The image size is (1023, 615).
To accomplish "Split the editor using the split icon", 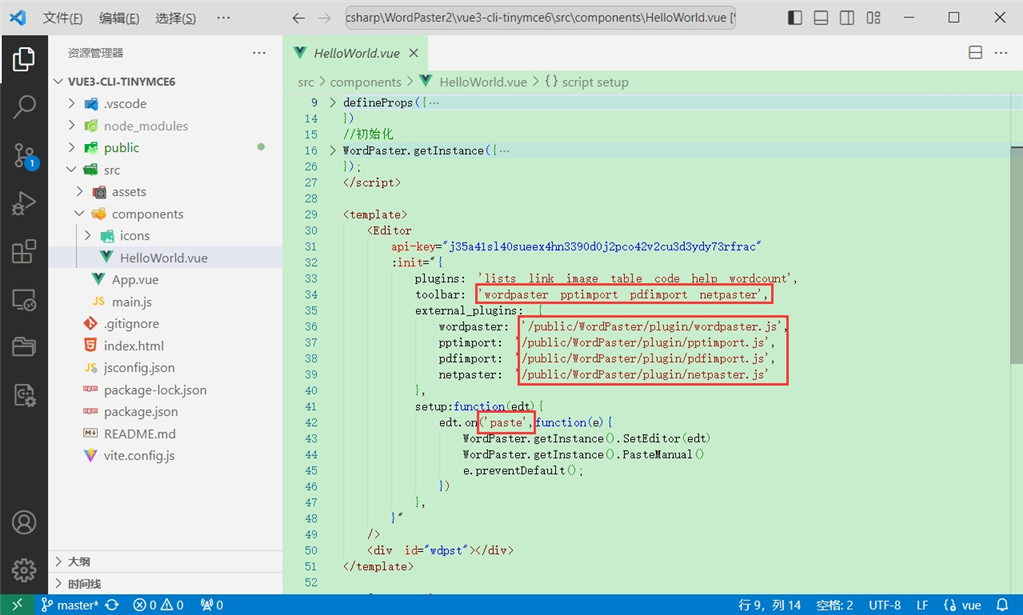I will click(976, 52).
